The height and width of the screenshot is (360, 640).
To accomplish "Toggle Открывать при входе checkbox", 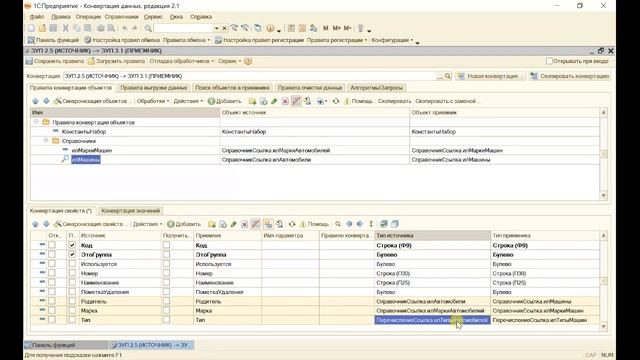I will 549,61.
